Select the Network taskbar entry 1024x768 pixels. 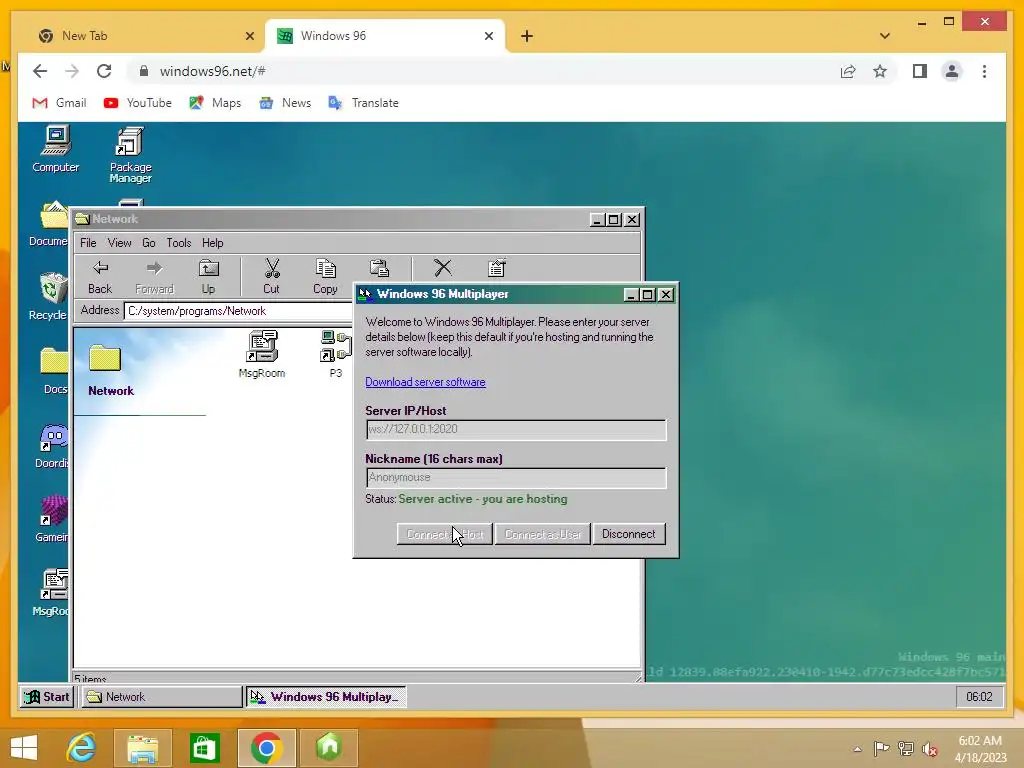161,697
